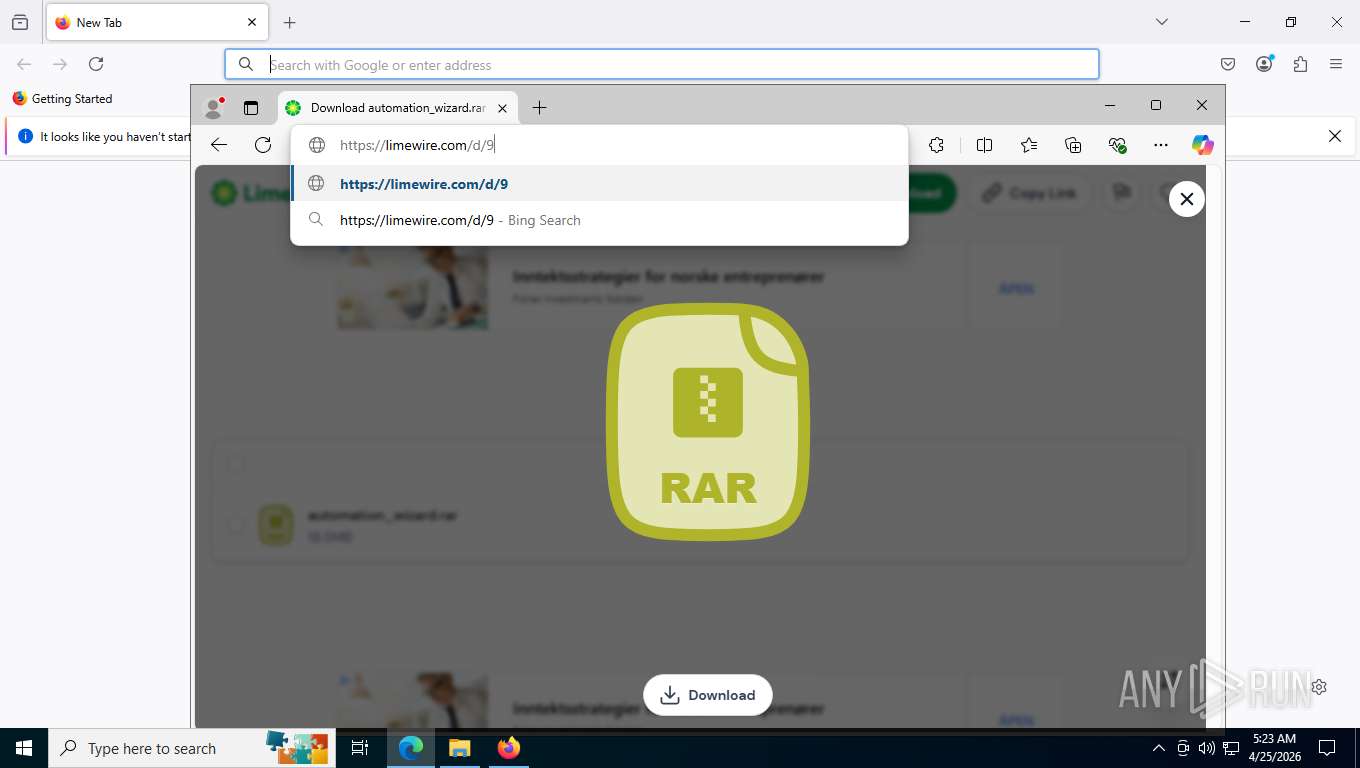Viewport: 1360px width, 768px height.
Task: Click the taskbar search box
Action: (190, 748)
